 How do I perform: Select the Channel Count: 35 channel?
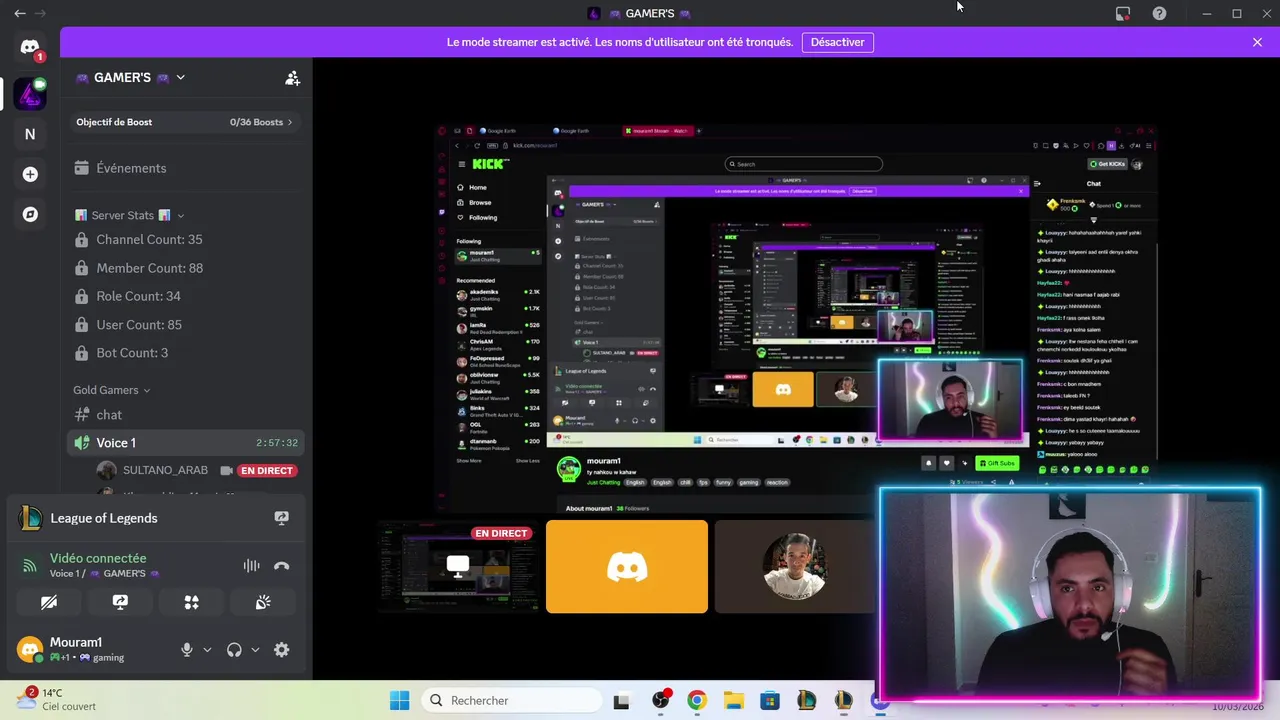(186, 240)
